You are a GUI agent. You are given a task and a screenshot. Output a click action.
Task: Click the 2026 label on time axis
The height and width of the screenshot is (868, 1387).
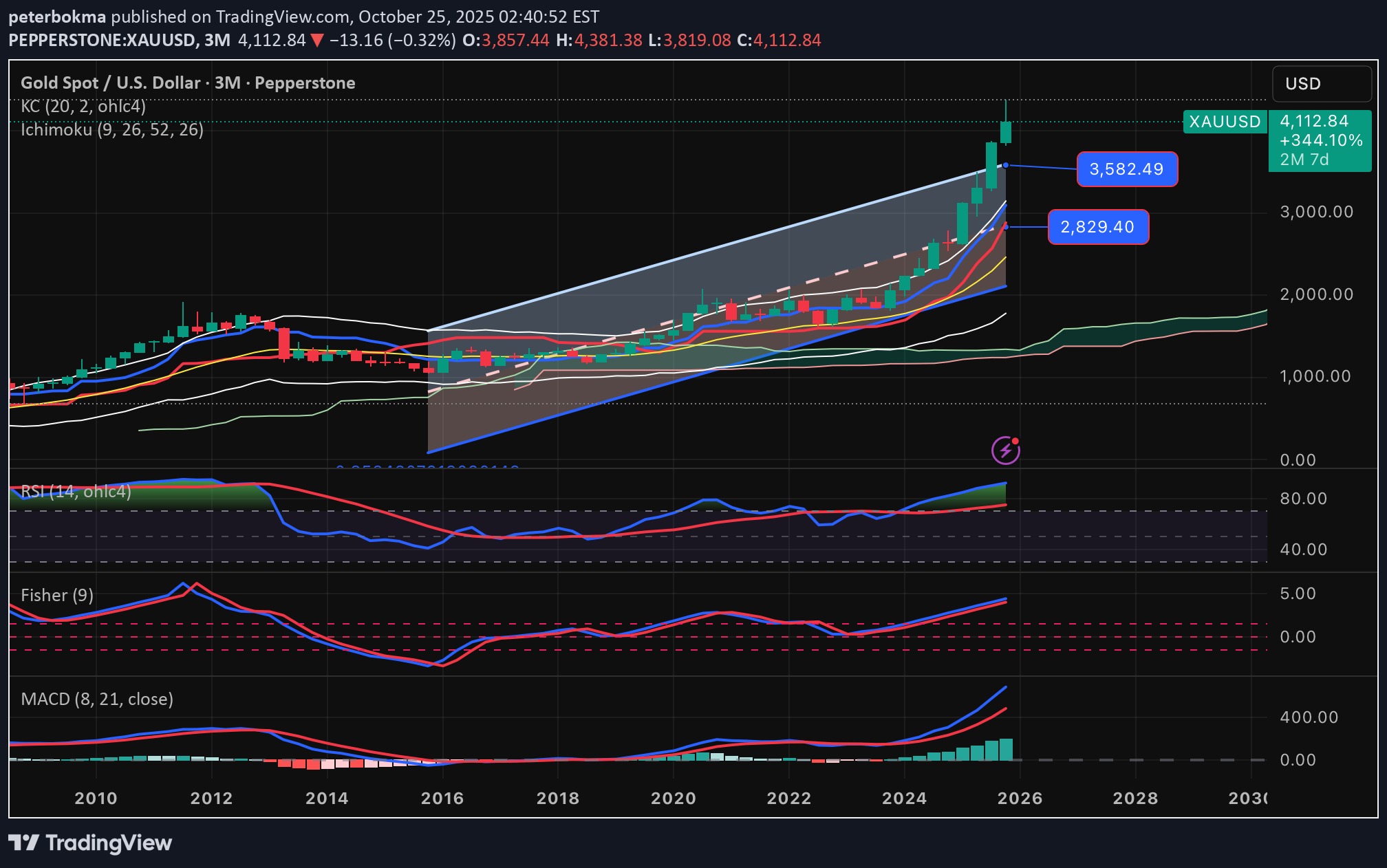pyautogui.click(x=1020, y=798)
